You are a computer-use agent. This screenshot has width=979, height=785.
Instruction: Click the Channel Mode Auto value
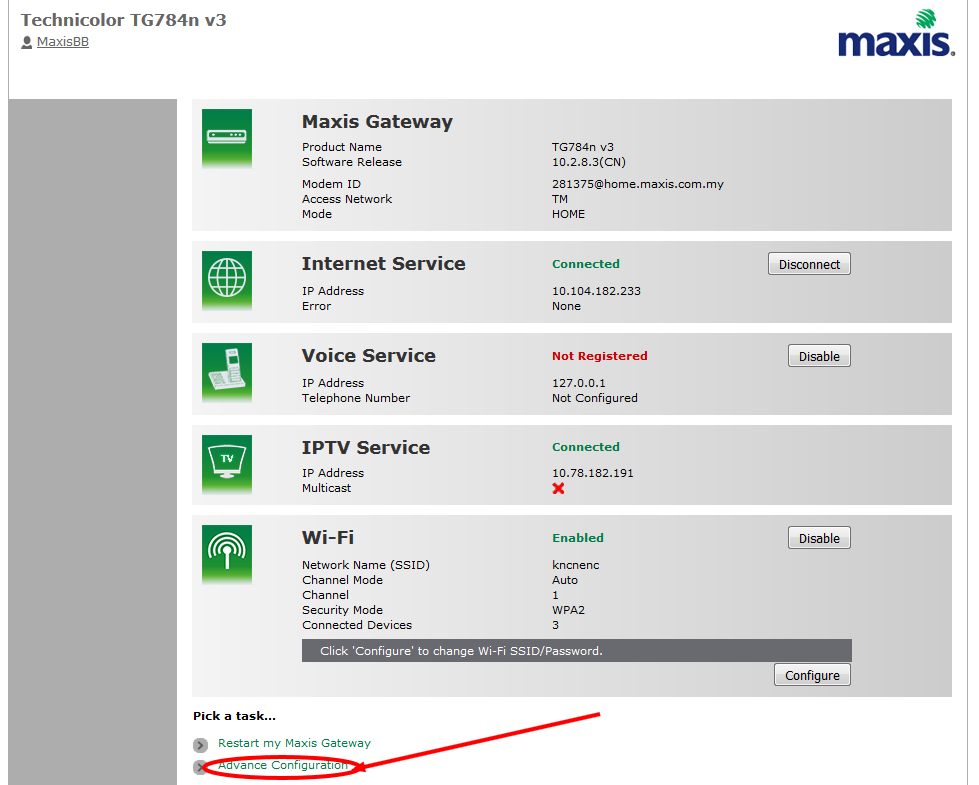click(x=565, y=580)
